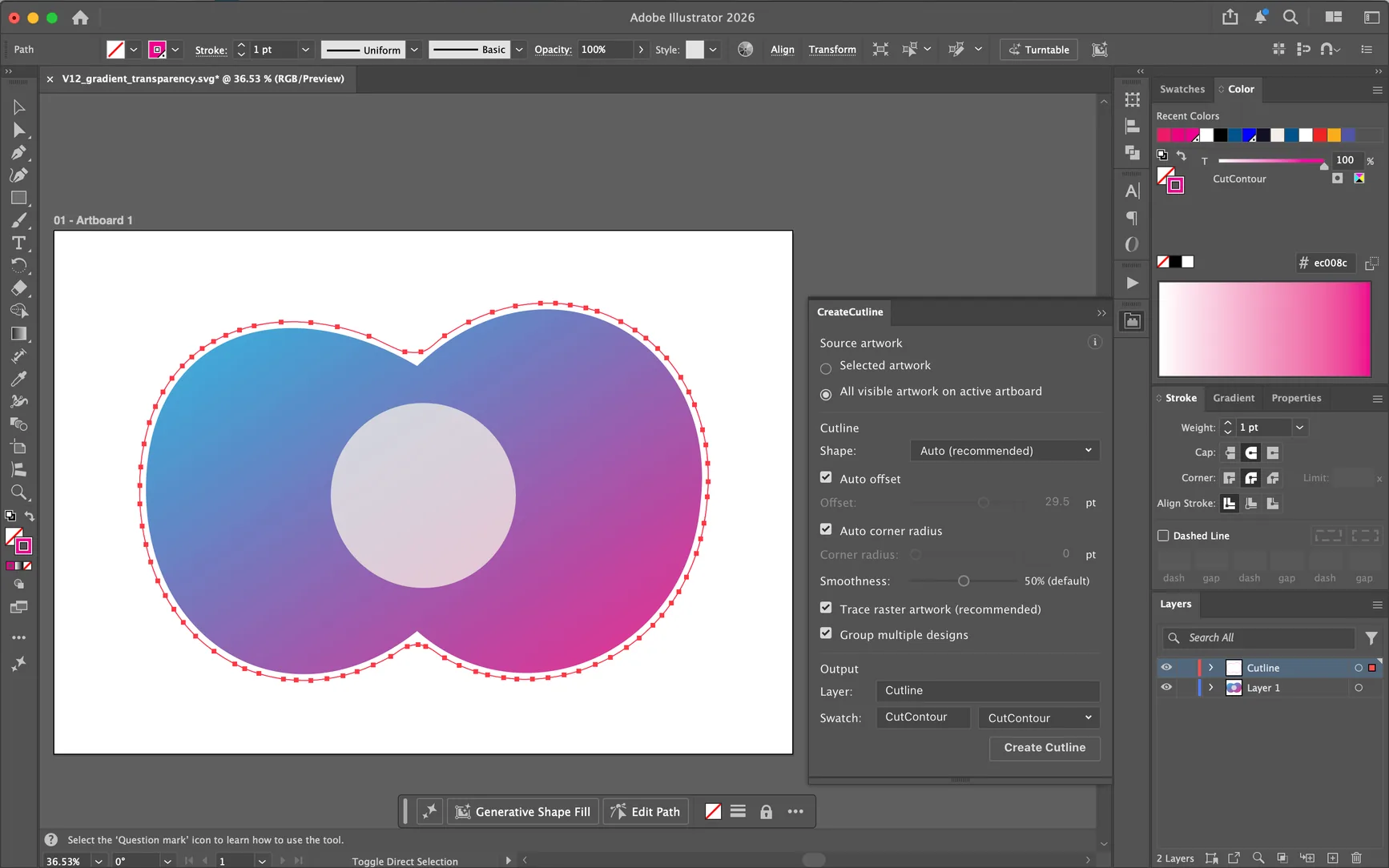Adjust the Smoothness slider handle
This screenshot has width=1389, height=868.
[964, 581]
